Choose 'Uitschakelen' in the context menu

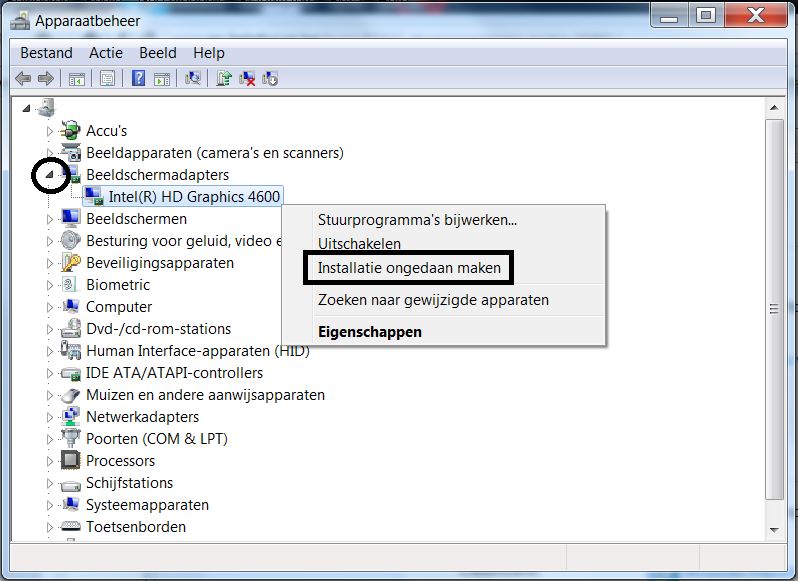coord(359,244)
